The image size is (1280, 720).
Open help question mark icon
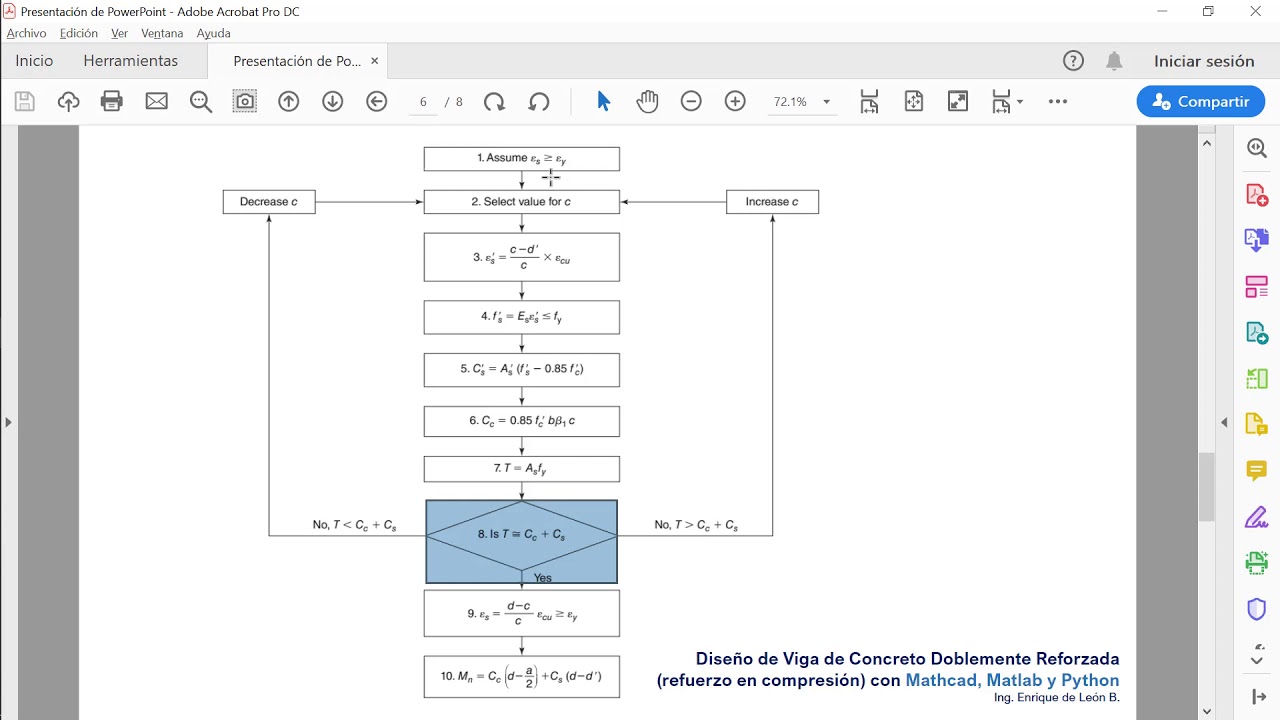point(1073,61)
